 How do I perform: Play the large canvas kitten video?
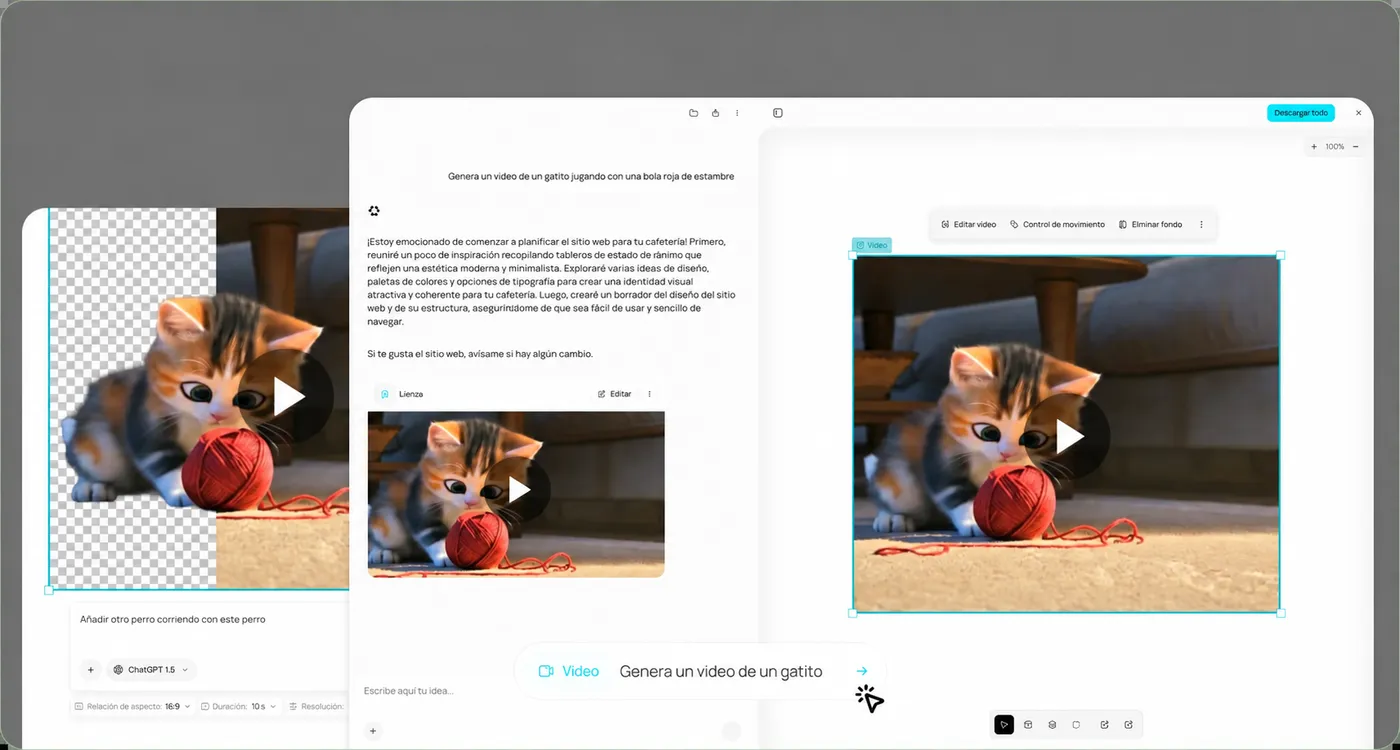[1068, 436]
